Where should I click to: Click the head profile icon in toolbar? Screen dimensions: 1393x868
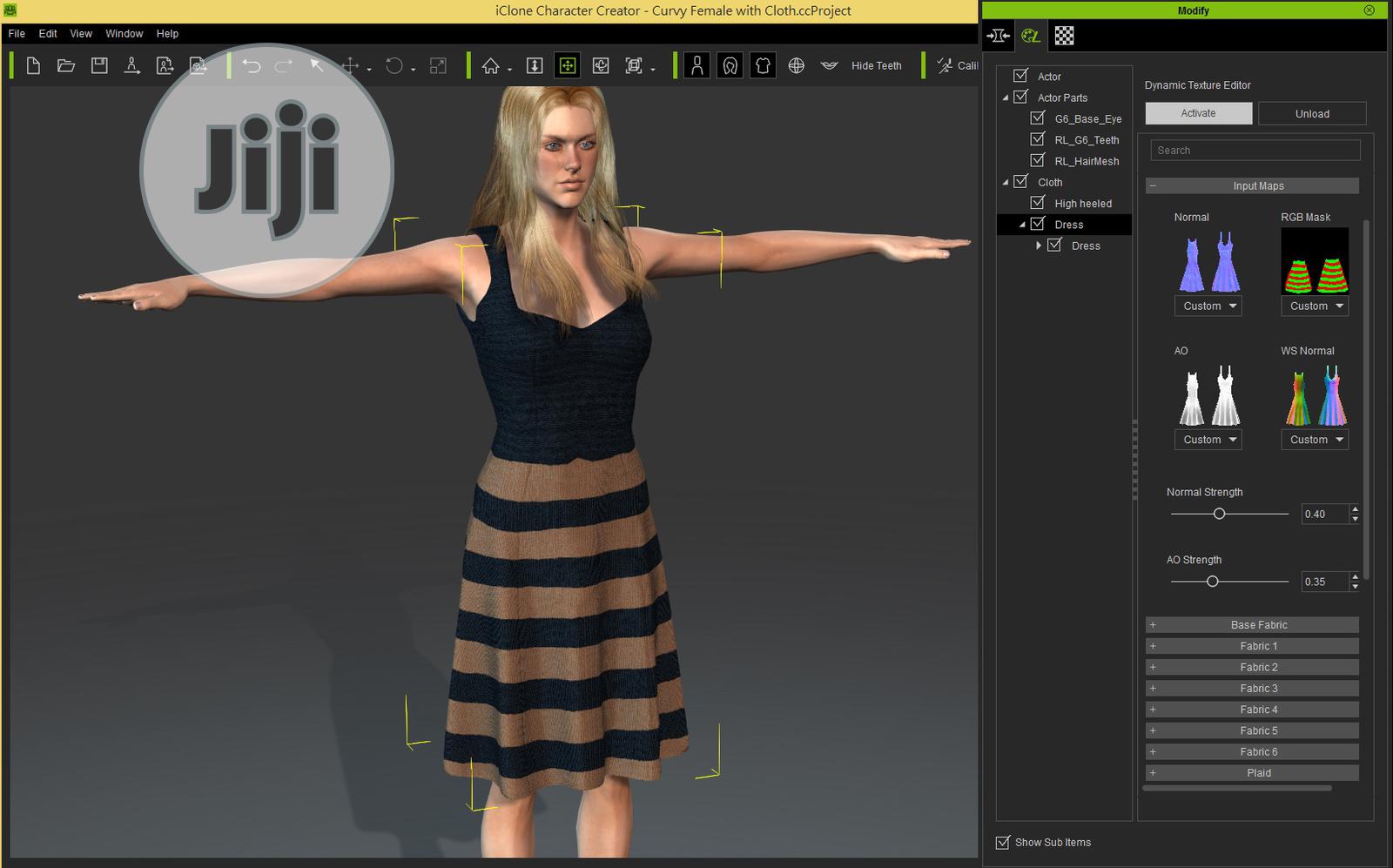(730, 66)
